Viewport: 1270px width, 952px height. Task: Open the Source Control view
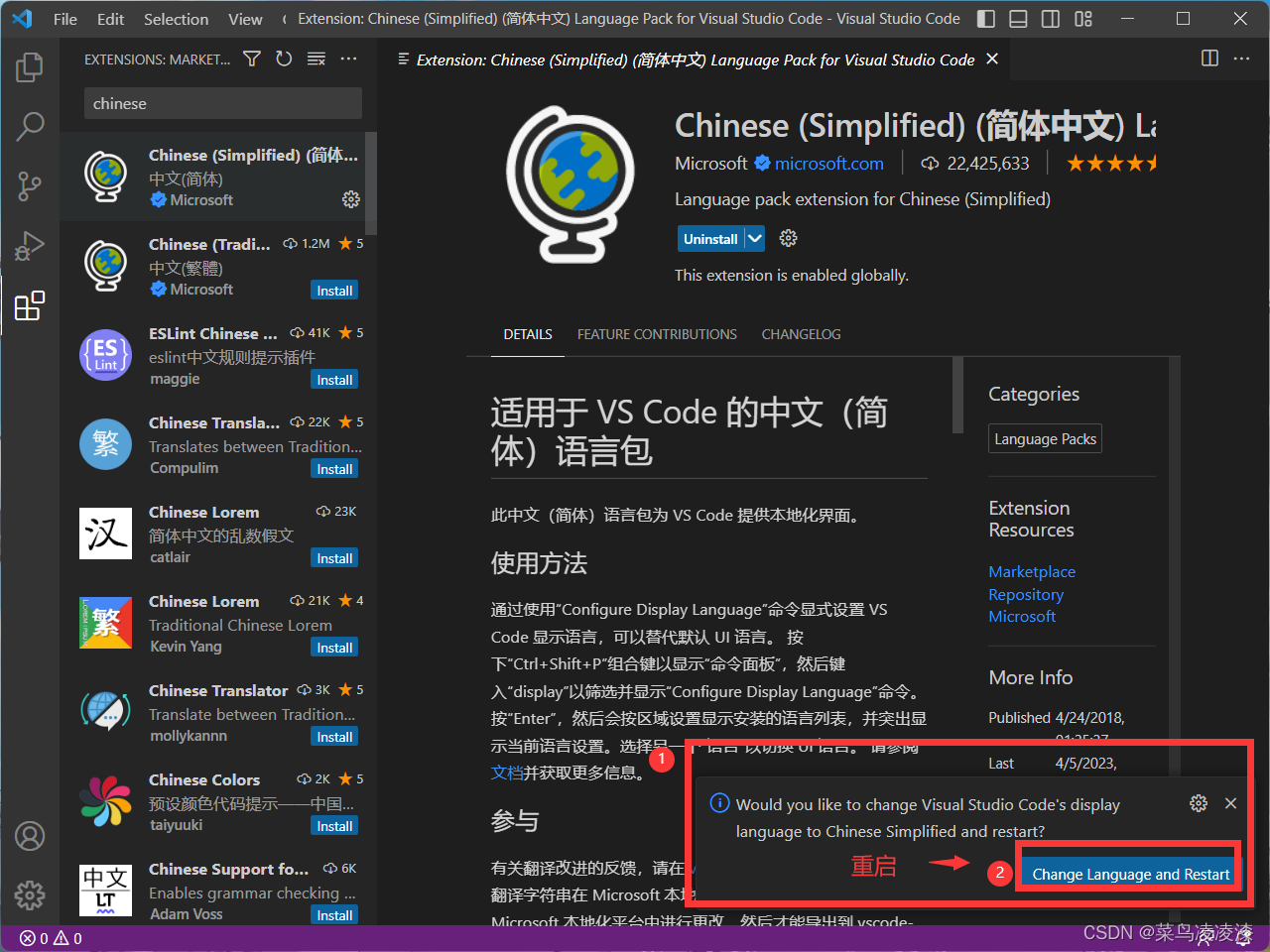tap(30, 185)
